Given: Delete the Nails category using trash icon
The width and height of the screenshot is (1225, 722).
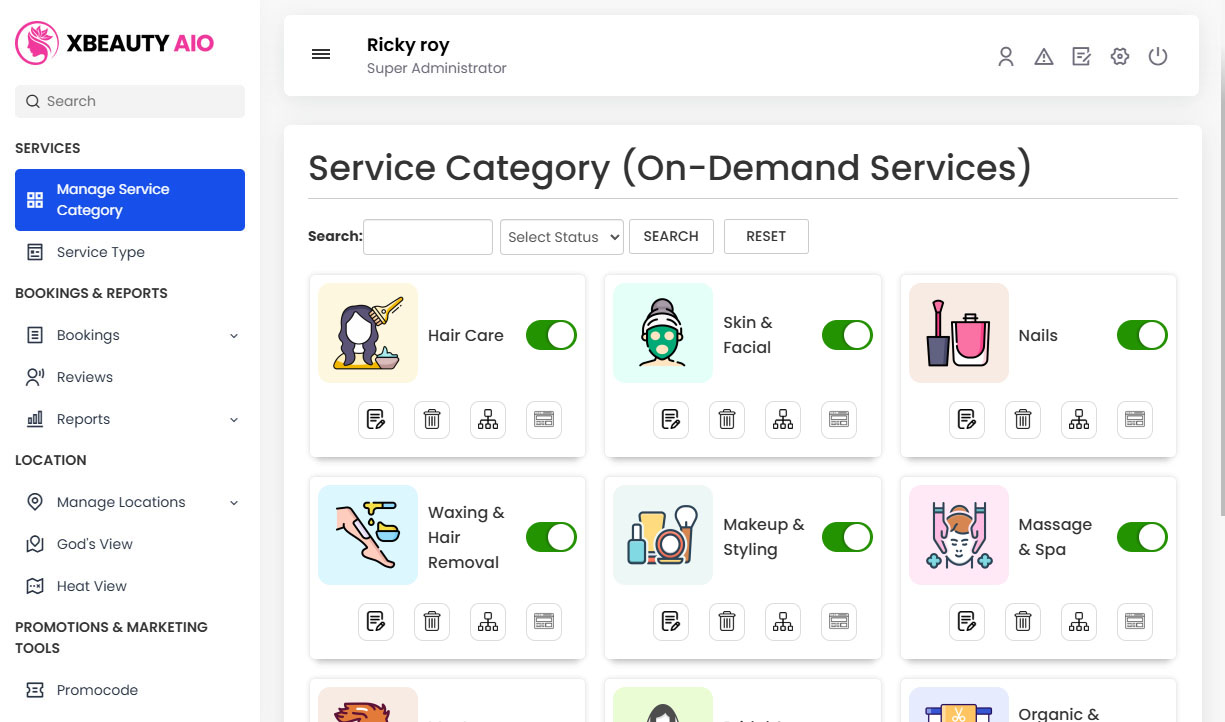Looking at the screenshot, I should [x=1022, y=420].
